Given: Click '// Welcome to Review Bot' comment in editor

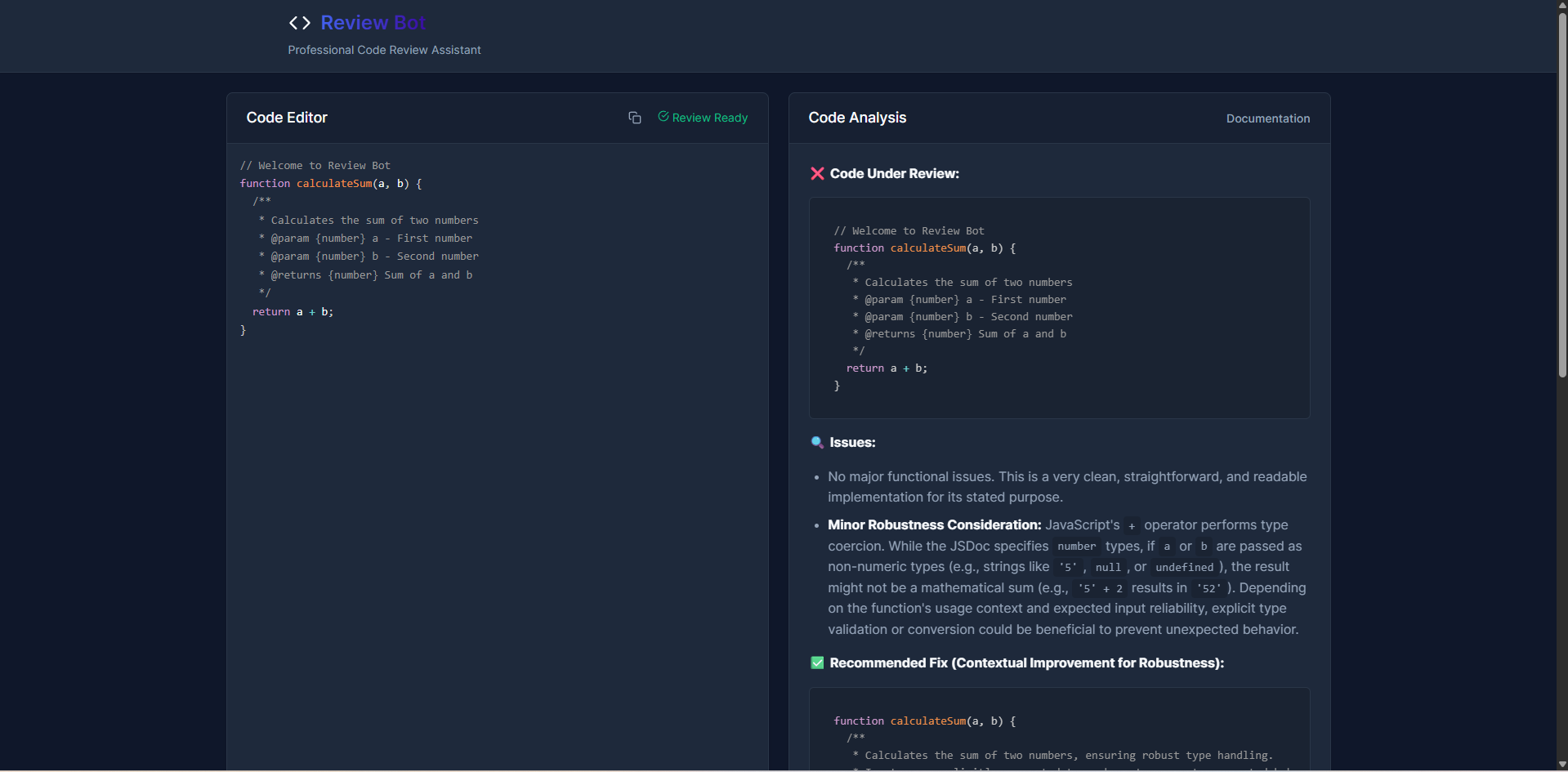Looking at the screenshot, I should click(315, 165).
